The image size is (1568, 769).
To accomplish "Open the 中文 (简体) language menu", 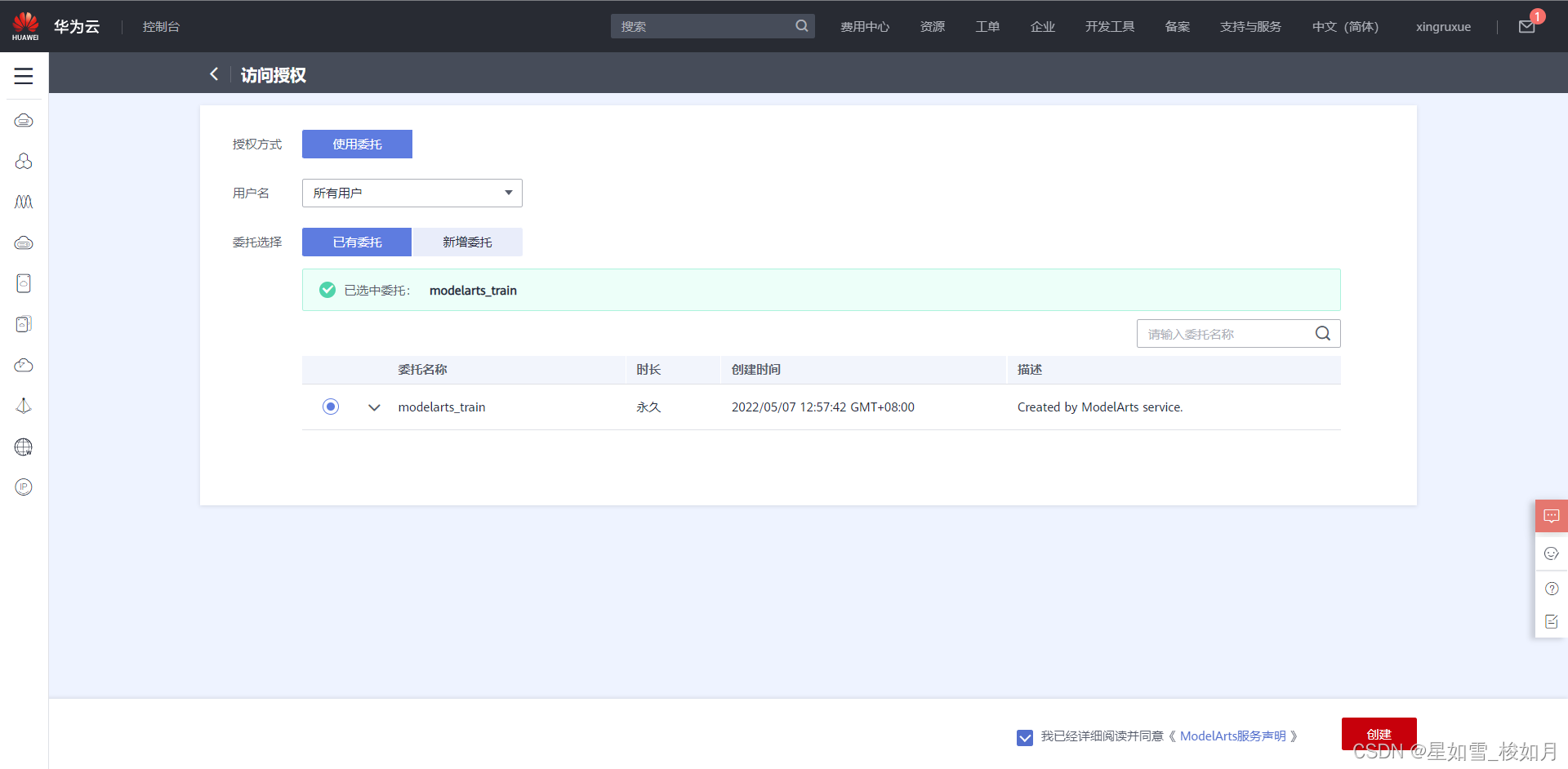I will click(x=1345, y=27).
